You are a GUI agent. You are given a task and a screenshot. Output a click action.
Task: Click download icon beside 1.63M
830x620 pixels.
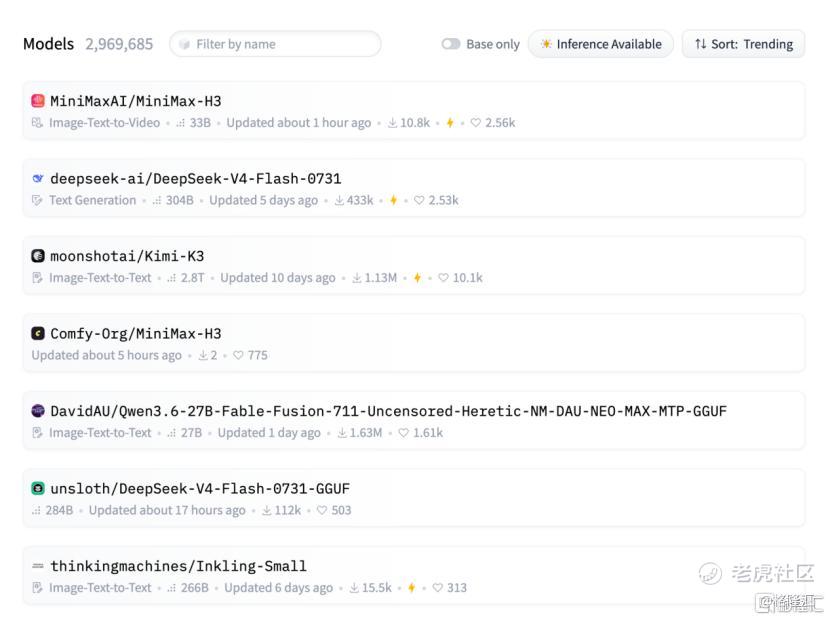[342, 433]
